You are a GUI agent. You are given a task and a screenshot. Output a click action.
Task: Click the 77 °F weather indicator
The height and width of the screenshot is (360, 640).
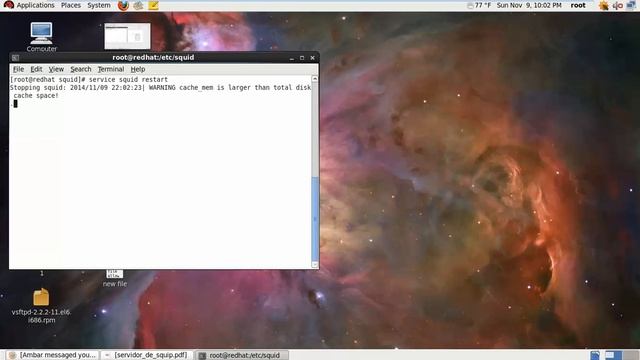479,5
